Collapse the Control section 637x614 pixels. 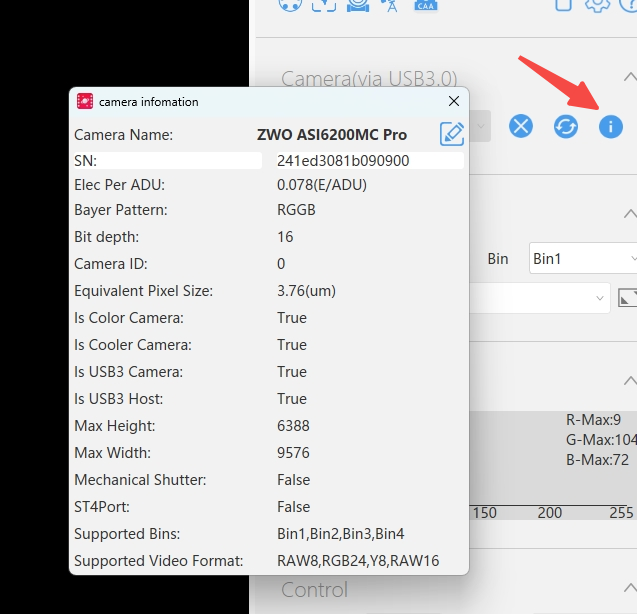(x=628, y=589)
